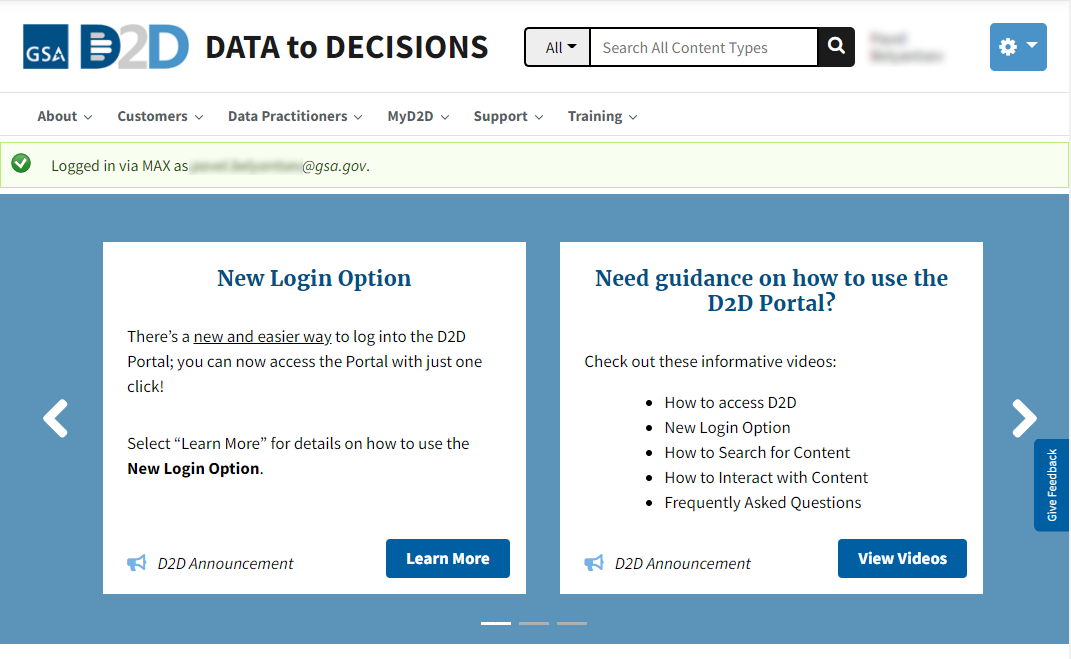Image resolution: width=1071 pixels, height=659 pixels.
Task: Open the gear settings menu
Action: pos(1017,47)
